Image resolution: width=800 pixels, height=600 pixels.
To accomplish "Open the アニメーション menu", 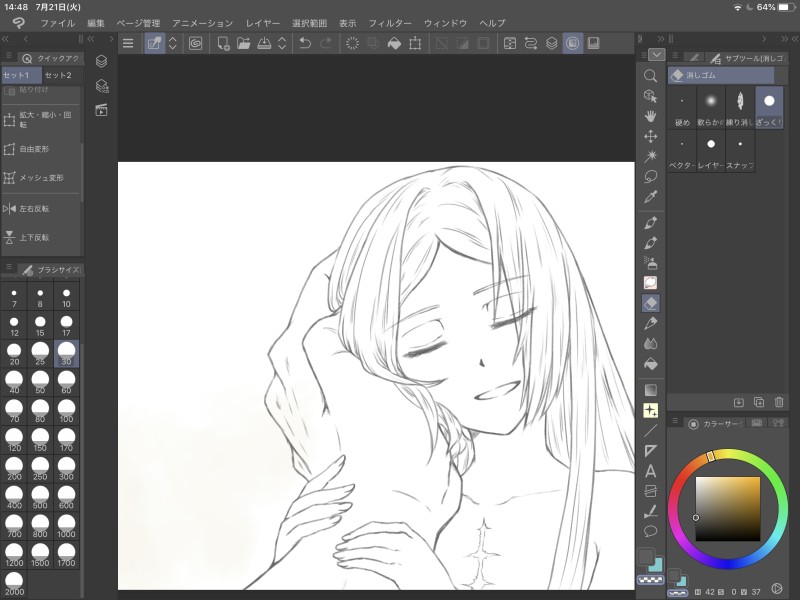I will (x=203, y=23).
